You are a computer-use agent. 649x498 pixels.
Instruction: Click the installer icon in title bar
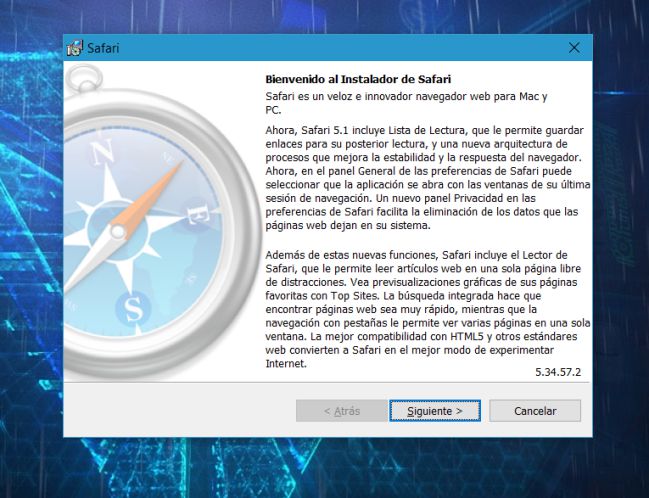click(x=75, y=48)
